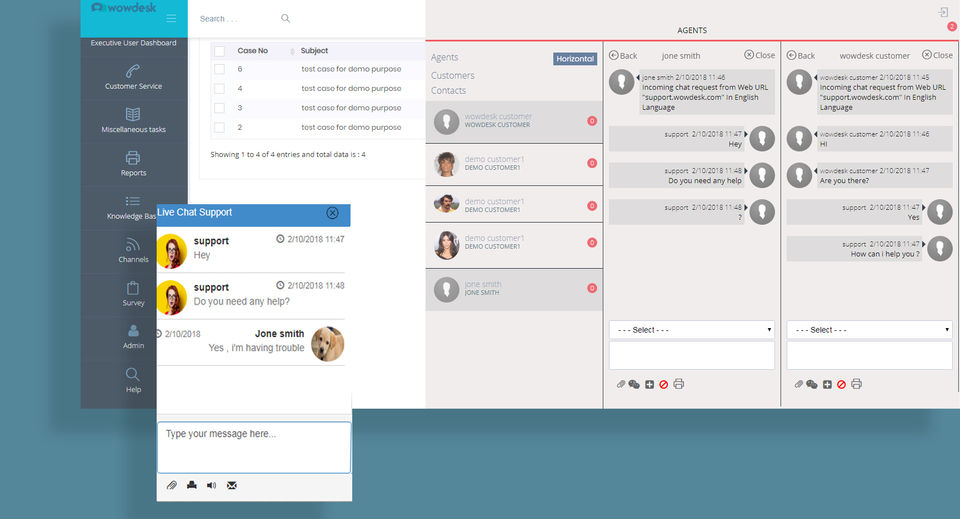Tick the select-all checkbox in table header
Viewport: 960px width, 519px height.
[219, 51]
